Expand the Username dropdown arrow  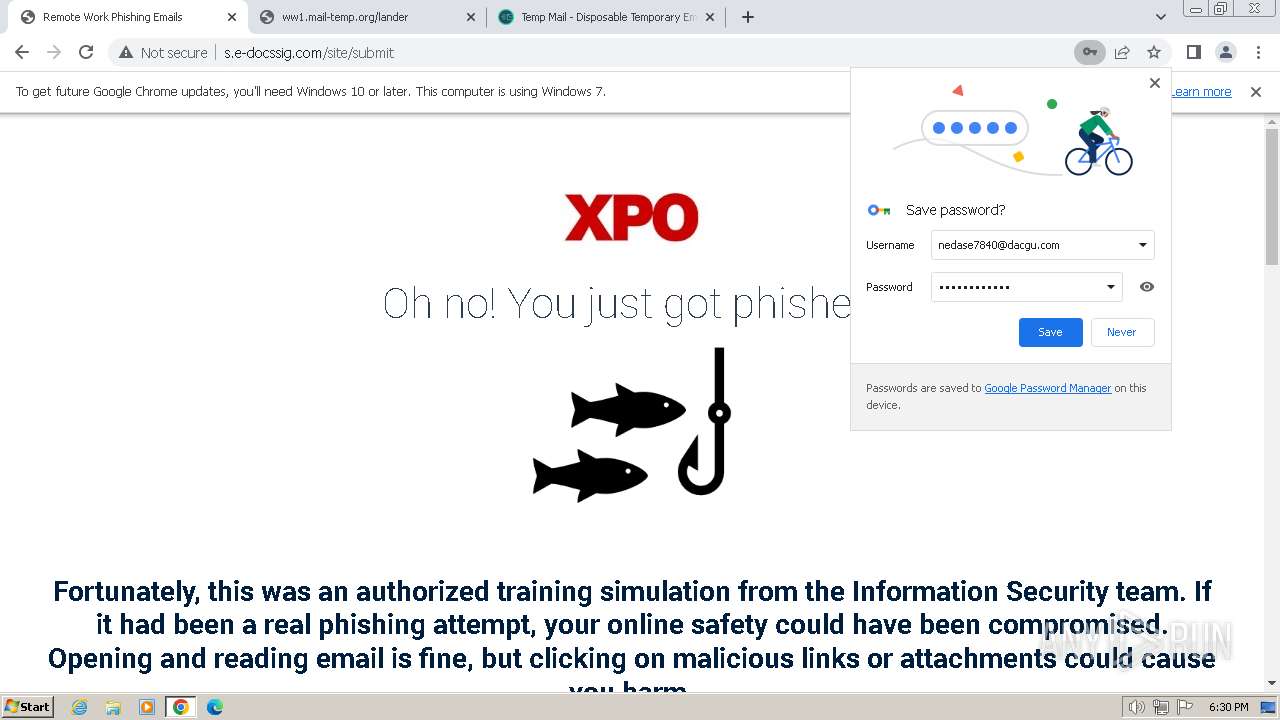click(1143, 245)
